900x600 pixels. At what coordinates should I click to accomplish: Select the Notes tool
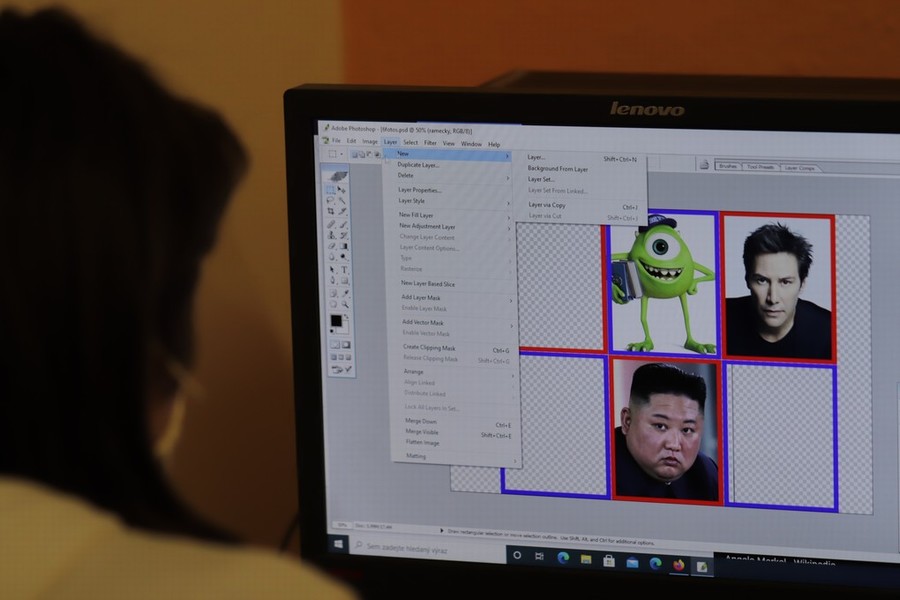point(332,293)
